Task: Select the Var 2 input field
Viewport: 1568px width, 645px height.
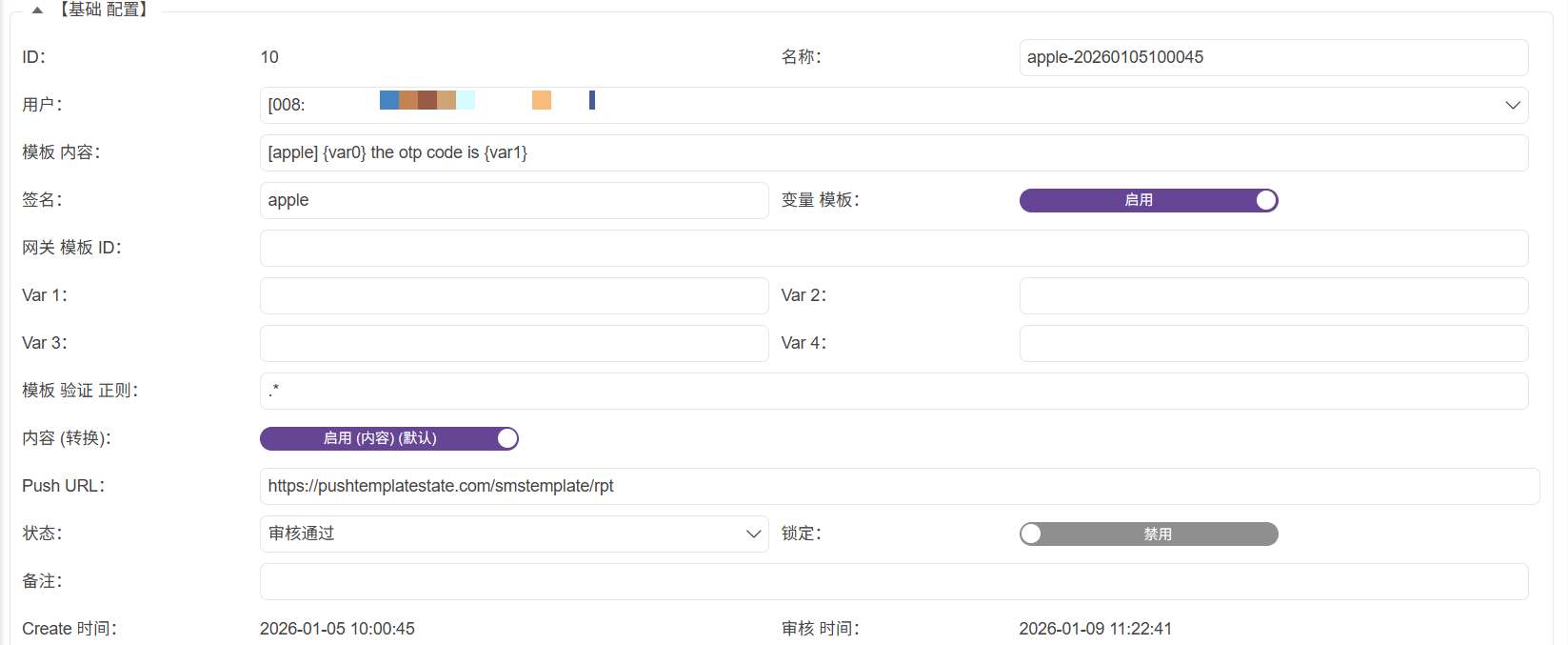Action: (1273, 295)
